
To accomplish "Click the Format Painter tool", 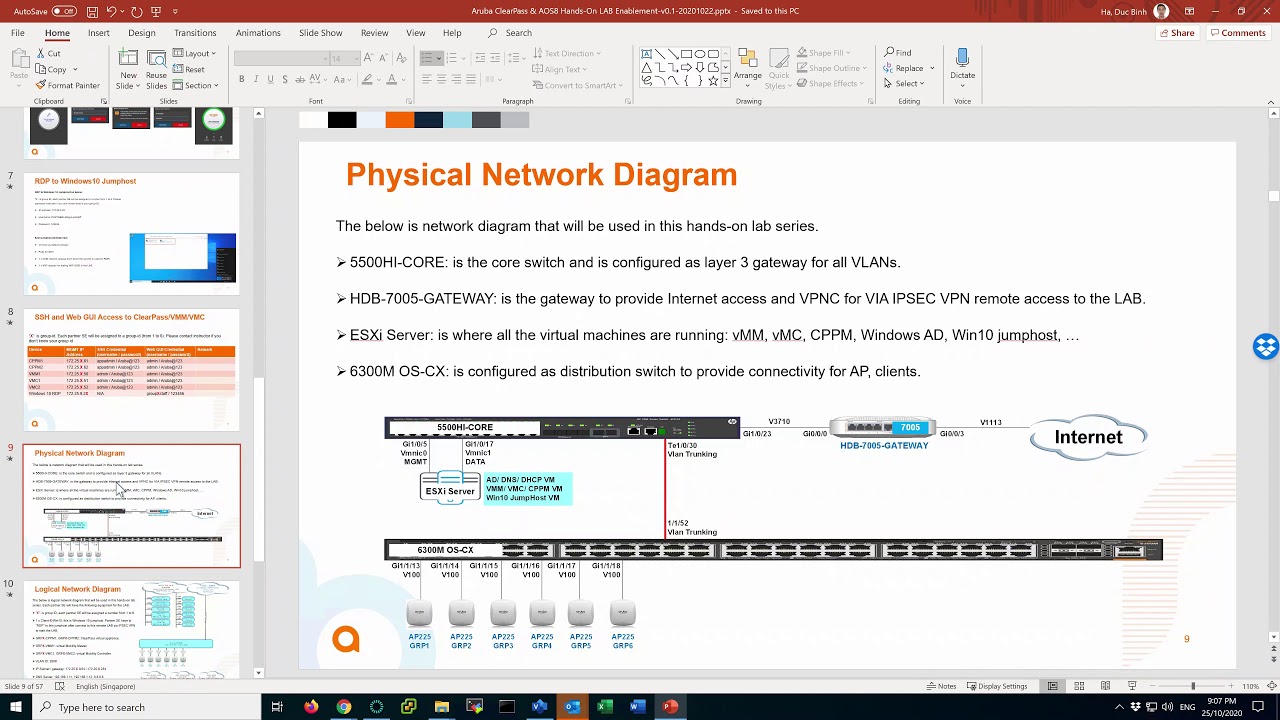I will click(68, 85).
